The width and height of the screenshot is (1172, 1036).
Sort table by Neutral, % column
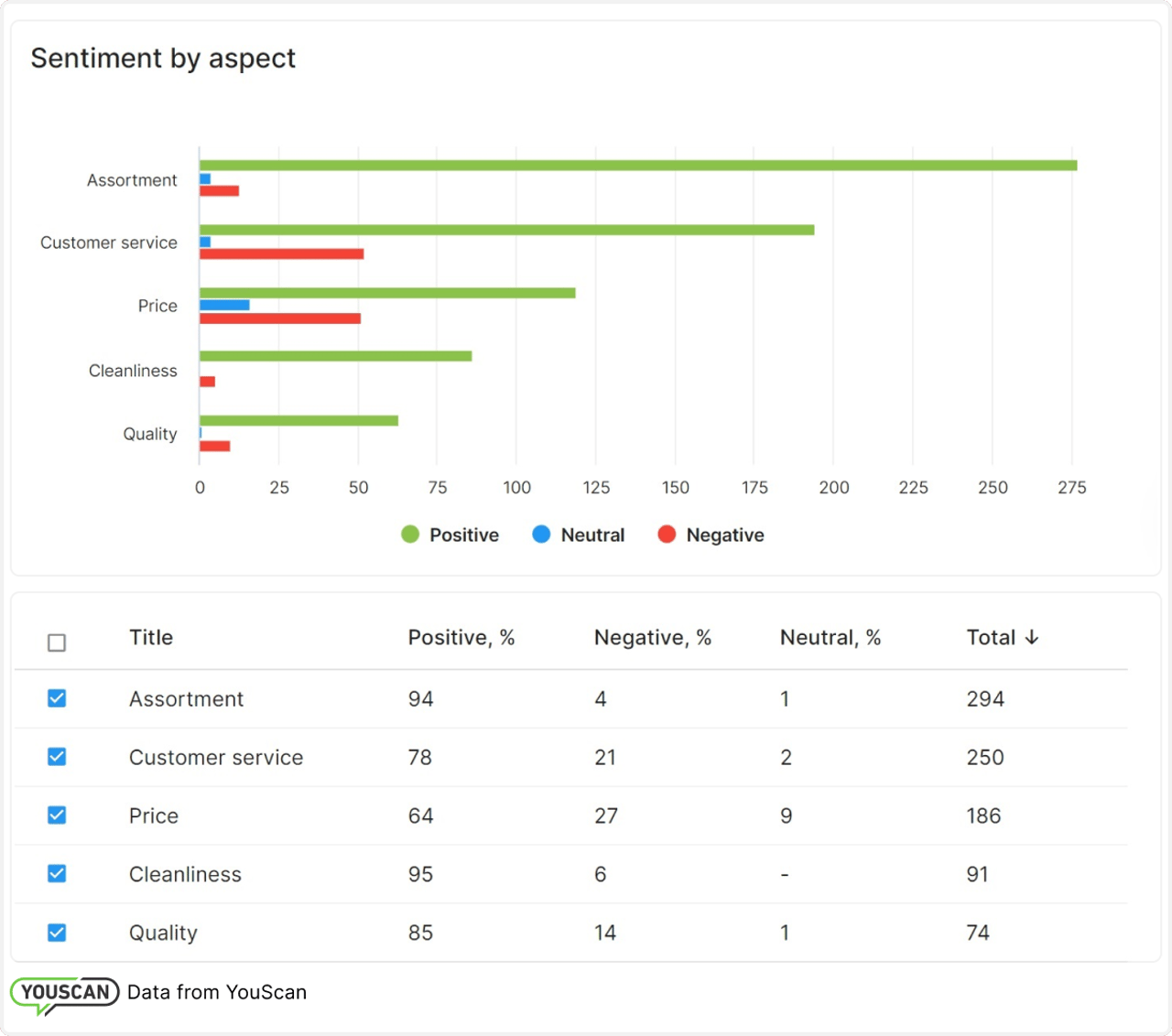(830, 638)
